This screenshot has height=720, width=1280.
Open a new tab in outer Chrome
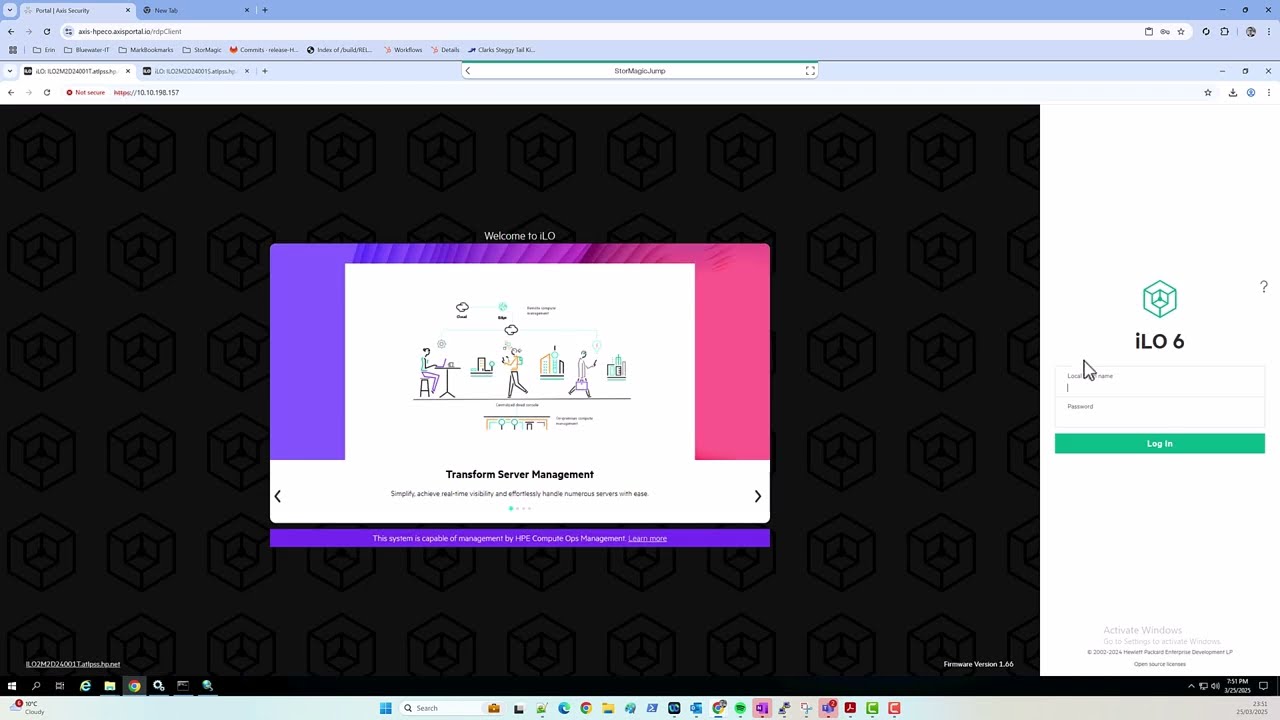click(x=265, y=10)
